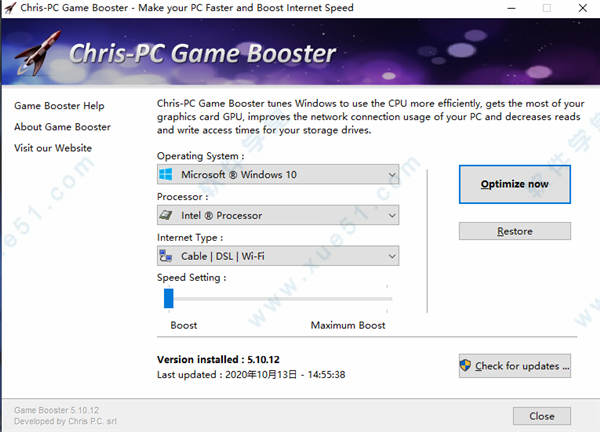Close the window with the title bar X
This screenshot has height=432, width=600.
tap(584, 8)
